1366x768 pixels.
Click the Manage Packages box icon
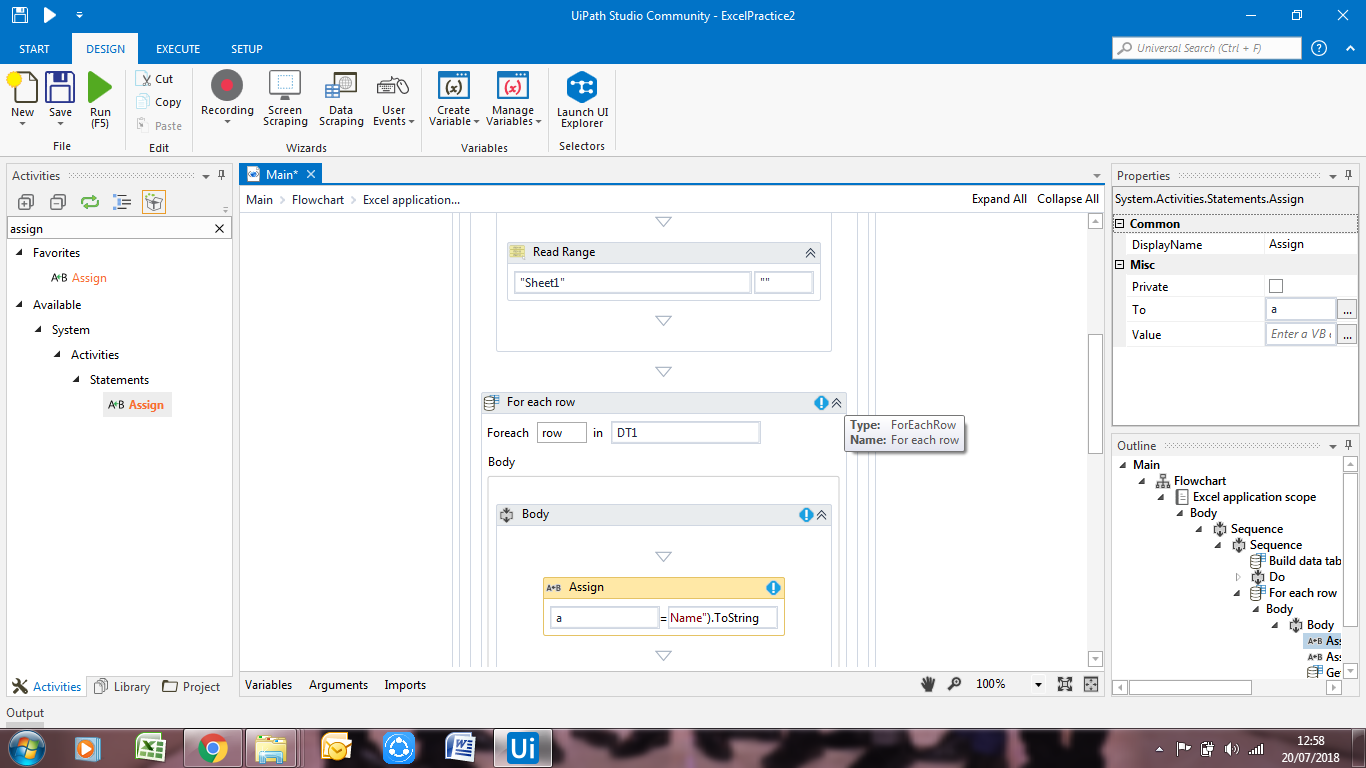(154, 202)
